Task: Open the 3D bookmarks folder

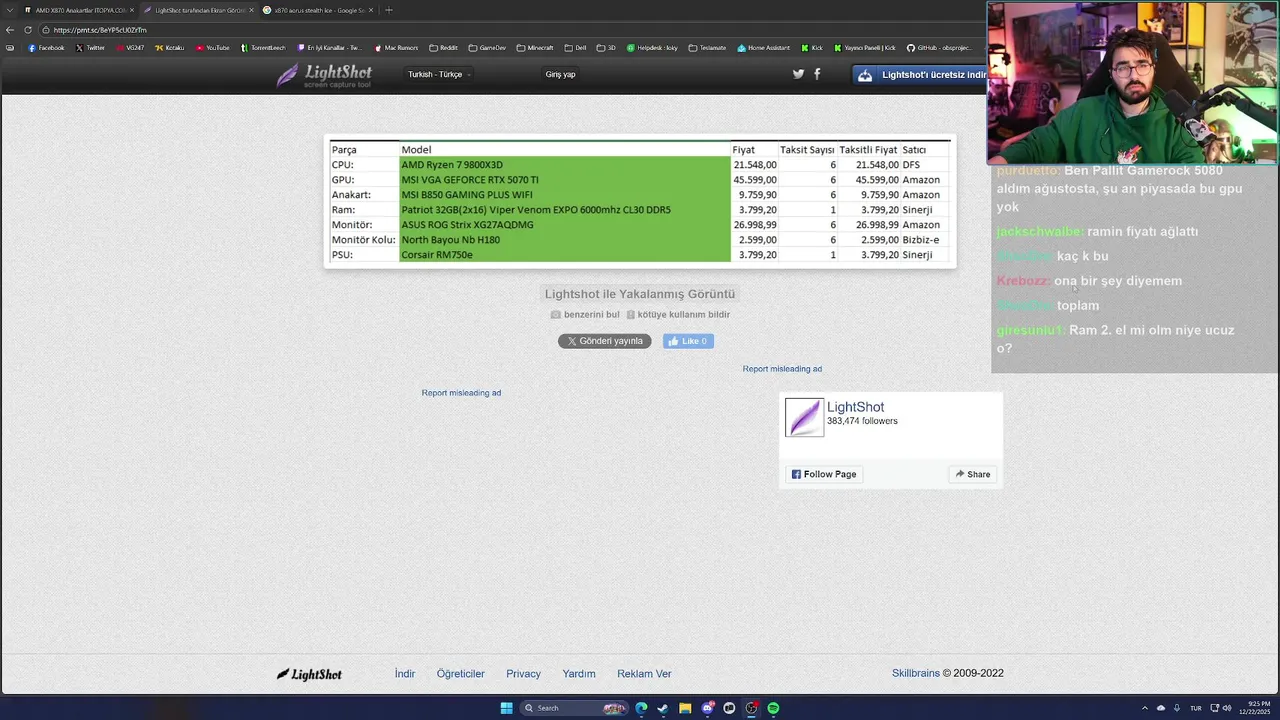Action: click(x=606, y=48)
